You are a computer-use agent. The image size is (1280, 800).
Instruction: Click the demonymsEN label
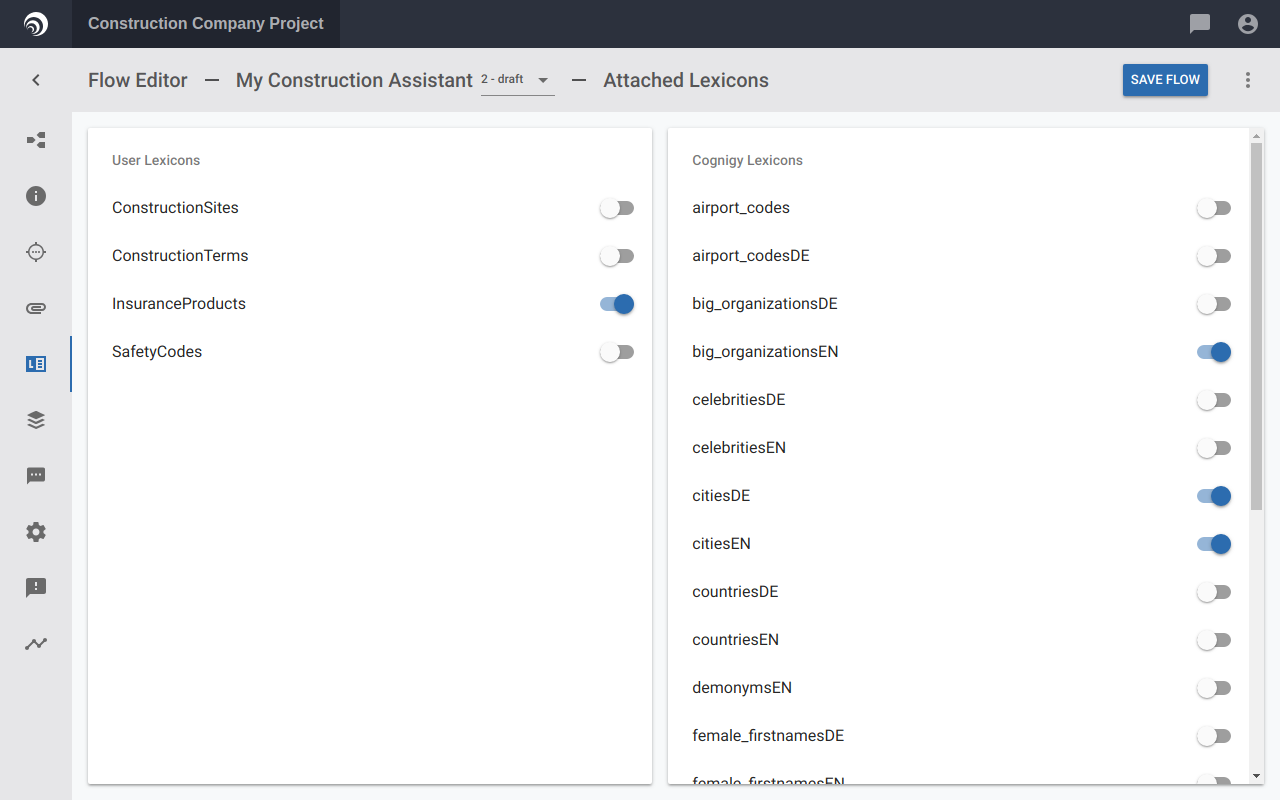coord(742,688)
